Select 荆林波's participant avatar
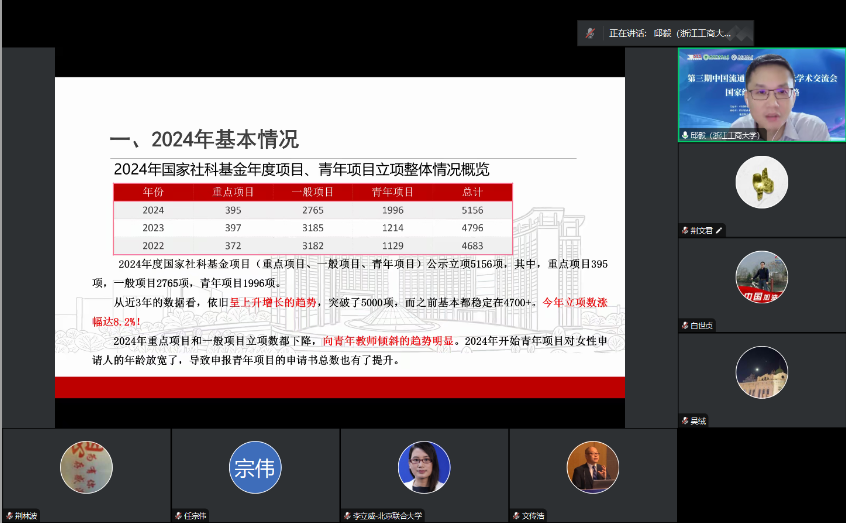846x523 pixels. pos(86,467)
